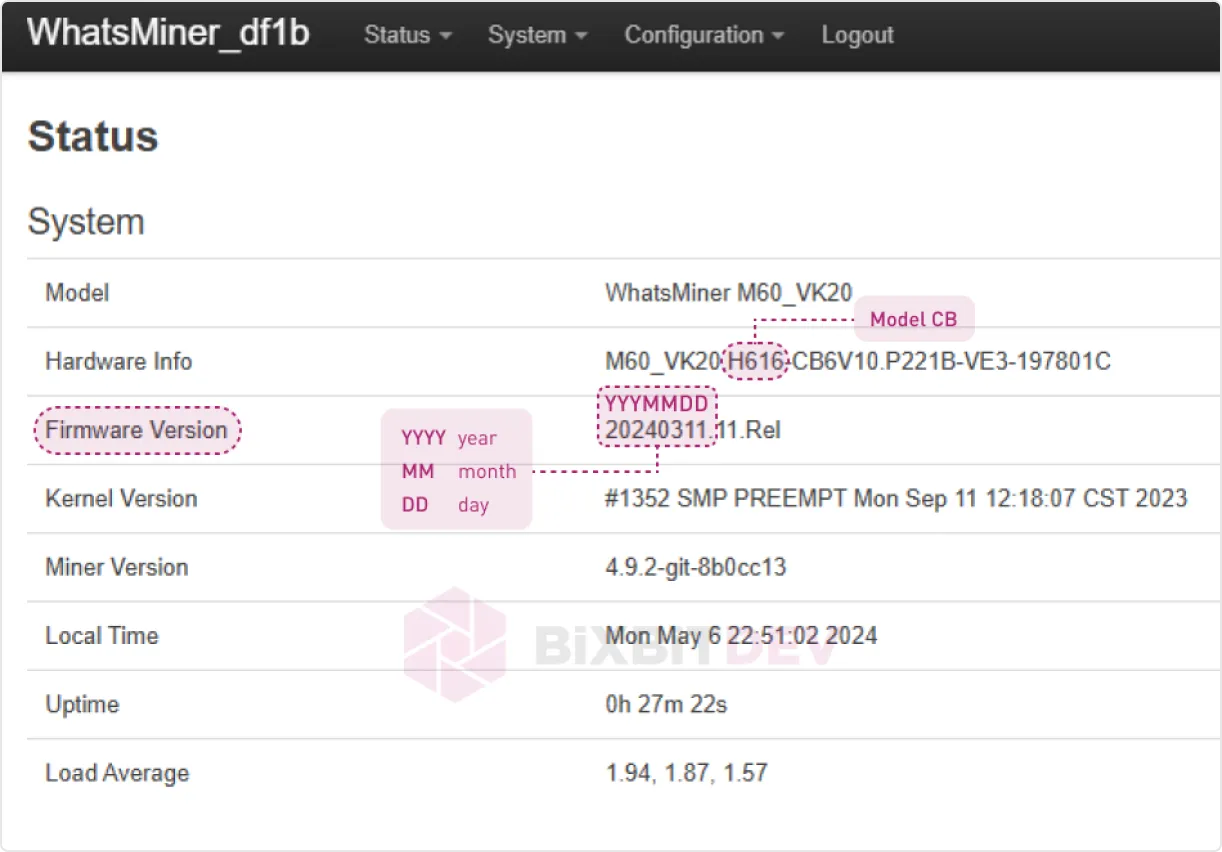Click the Uptime value 0h 27m 22s
Screen dimensions: 1222x852
(666, 704)
